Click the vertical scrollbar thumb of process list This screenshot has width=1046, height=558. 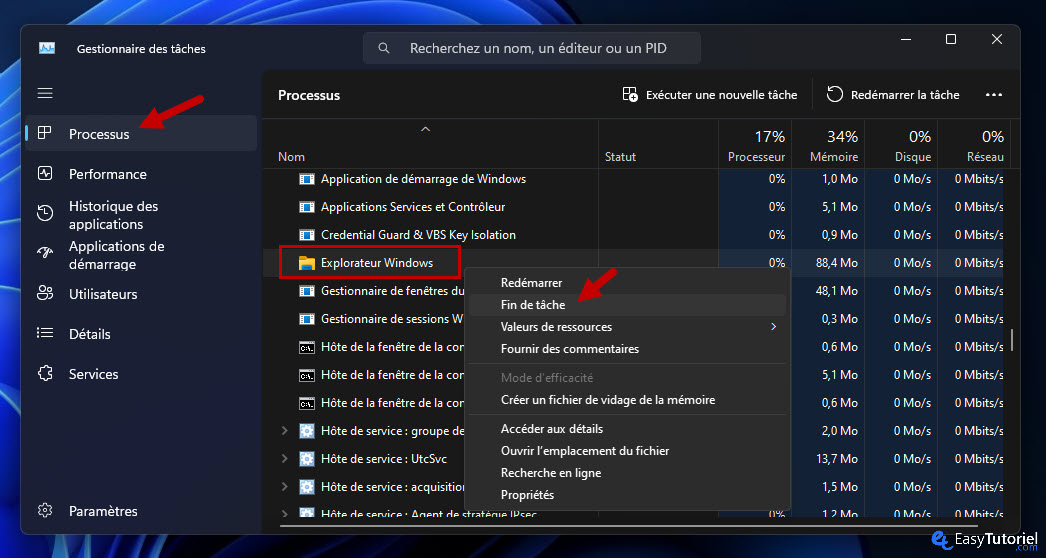click(1013, 339)
